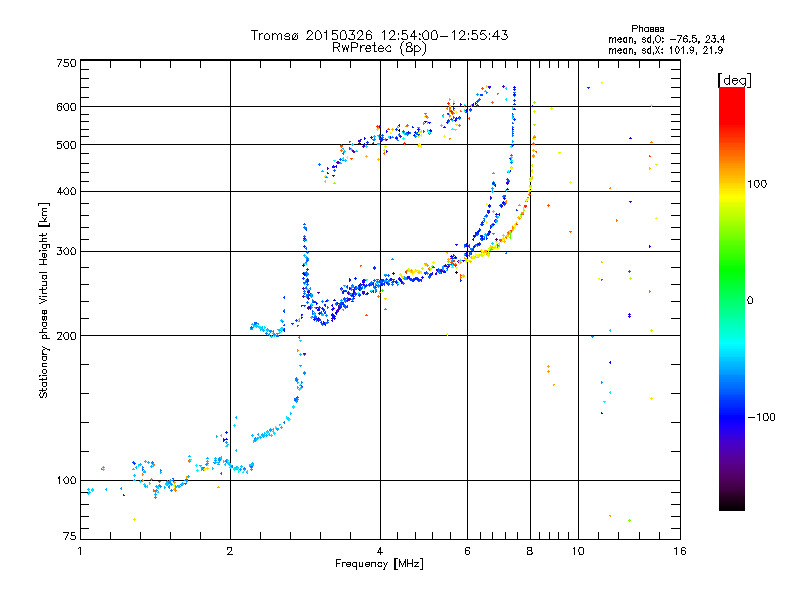The image size is (800, 600).
Task: Click y-axis tick label '100'
Action: tap(66, 480)
